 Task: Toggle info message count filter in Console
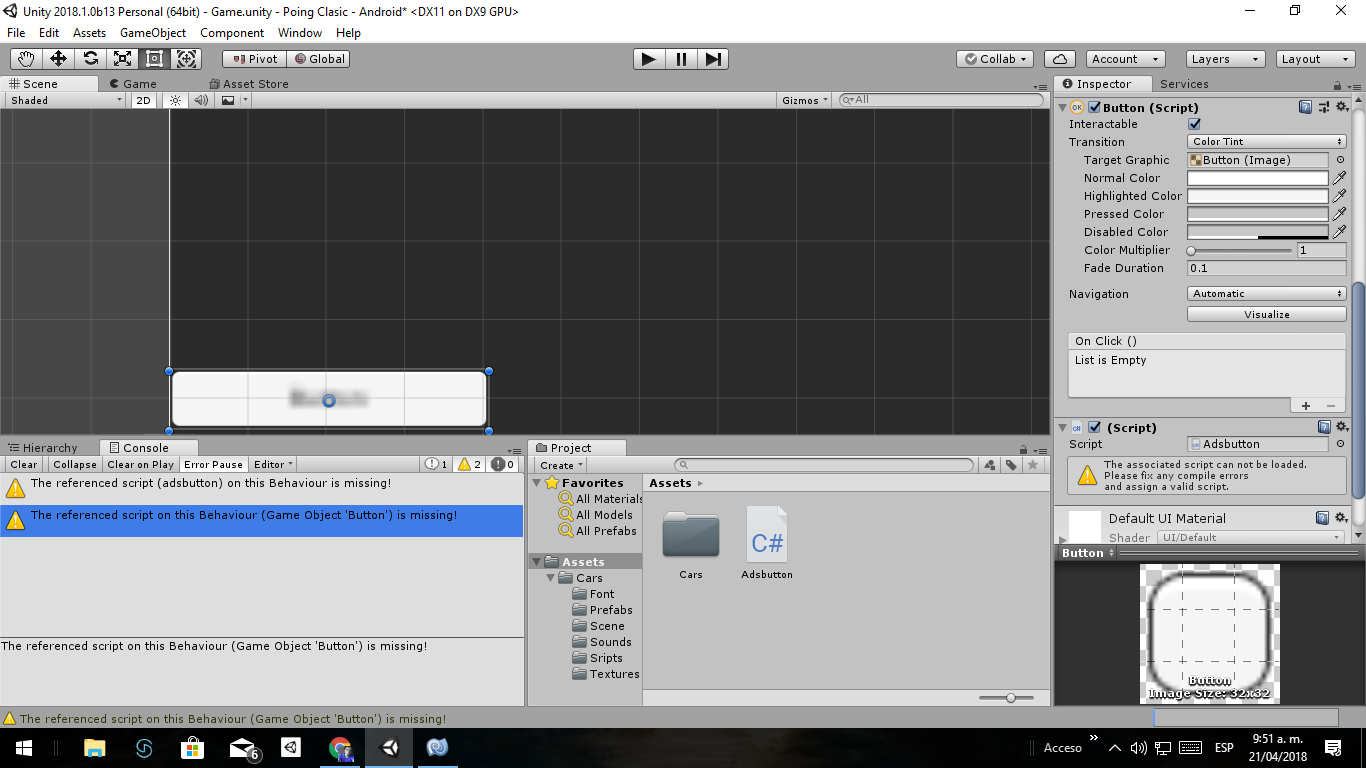click(437, 464)
